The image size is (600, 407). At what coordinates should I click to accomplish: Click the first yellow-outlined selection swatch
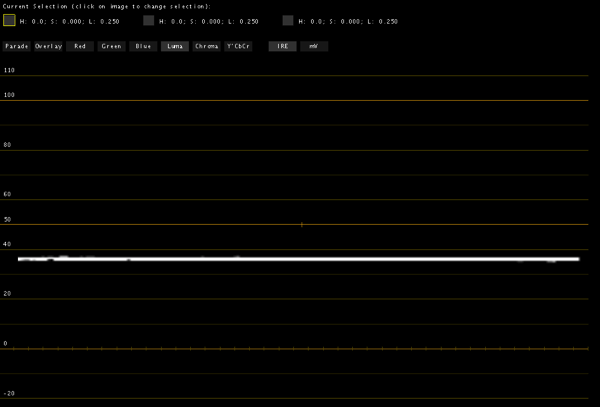pos(9,20)
